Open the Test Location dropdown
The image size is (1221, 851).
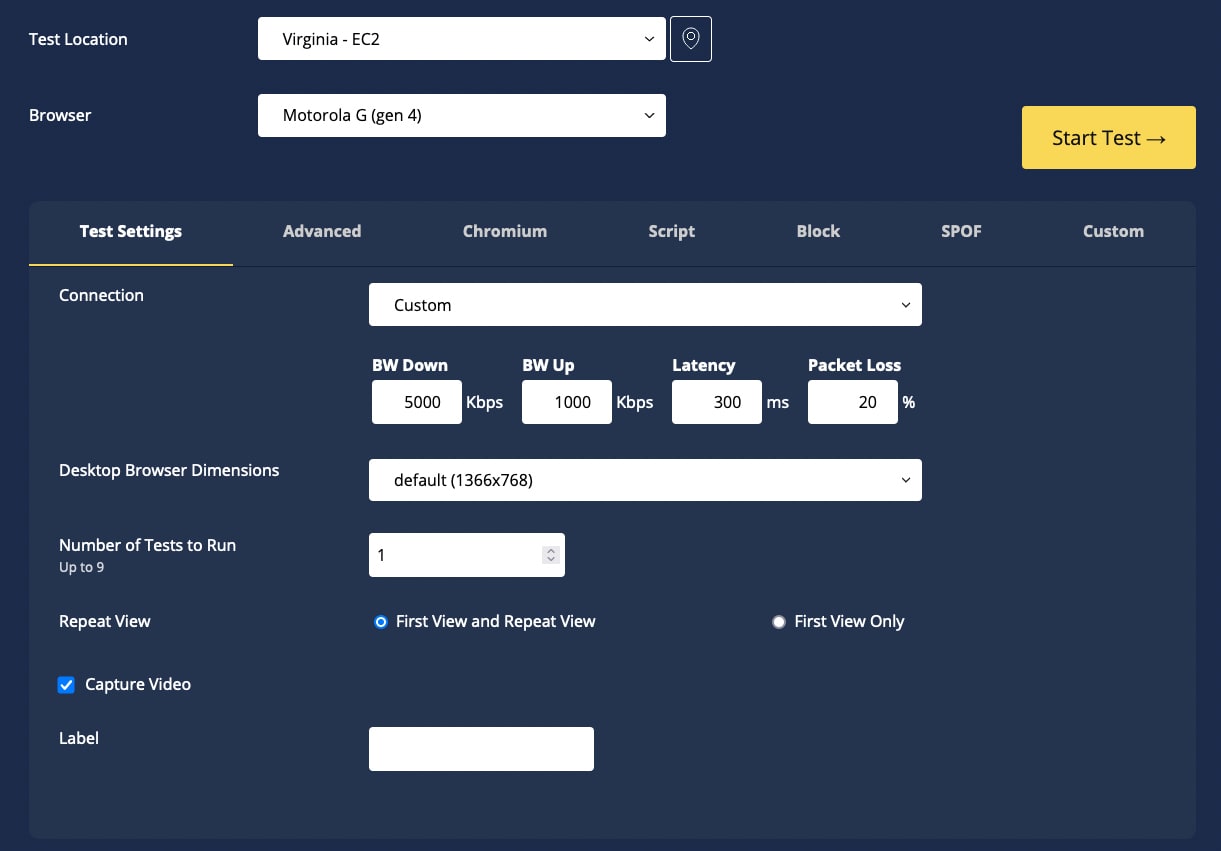461,39
